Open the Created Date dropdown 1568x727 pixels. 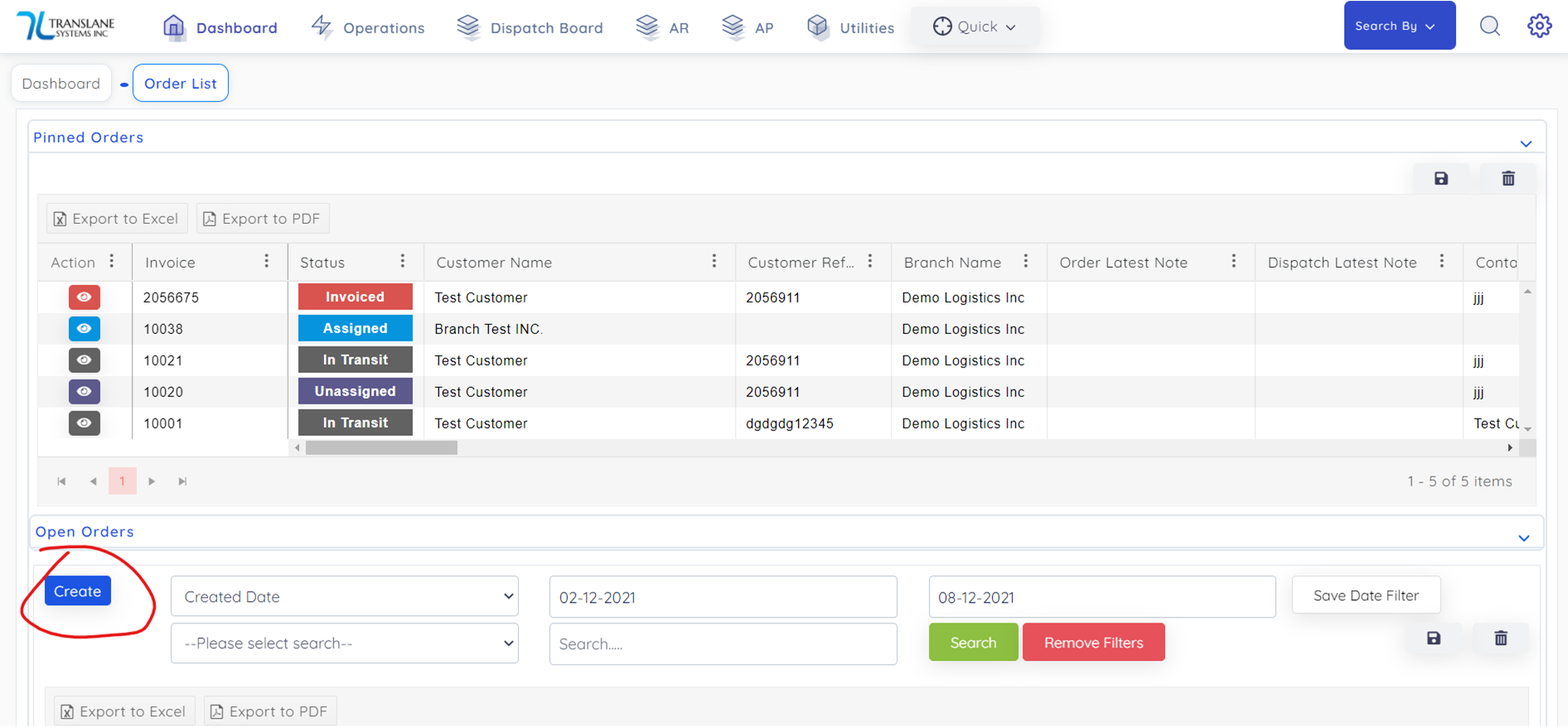(345, 597)
